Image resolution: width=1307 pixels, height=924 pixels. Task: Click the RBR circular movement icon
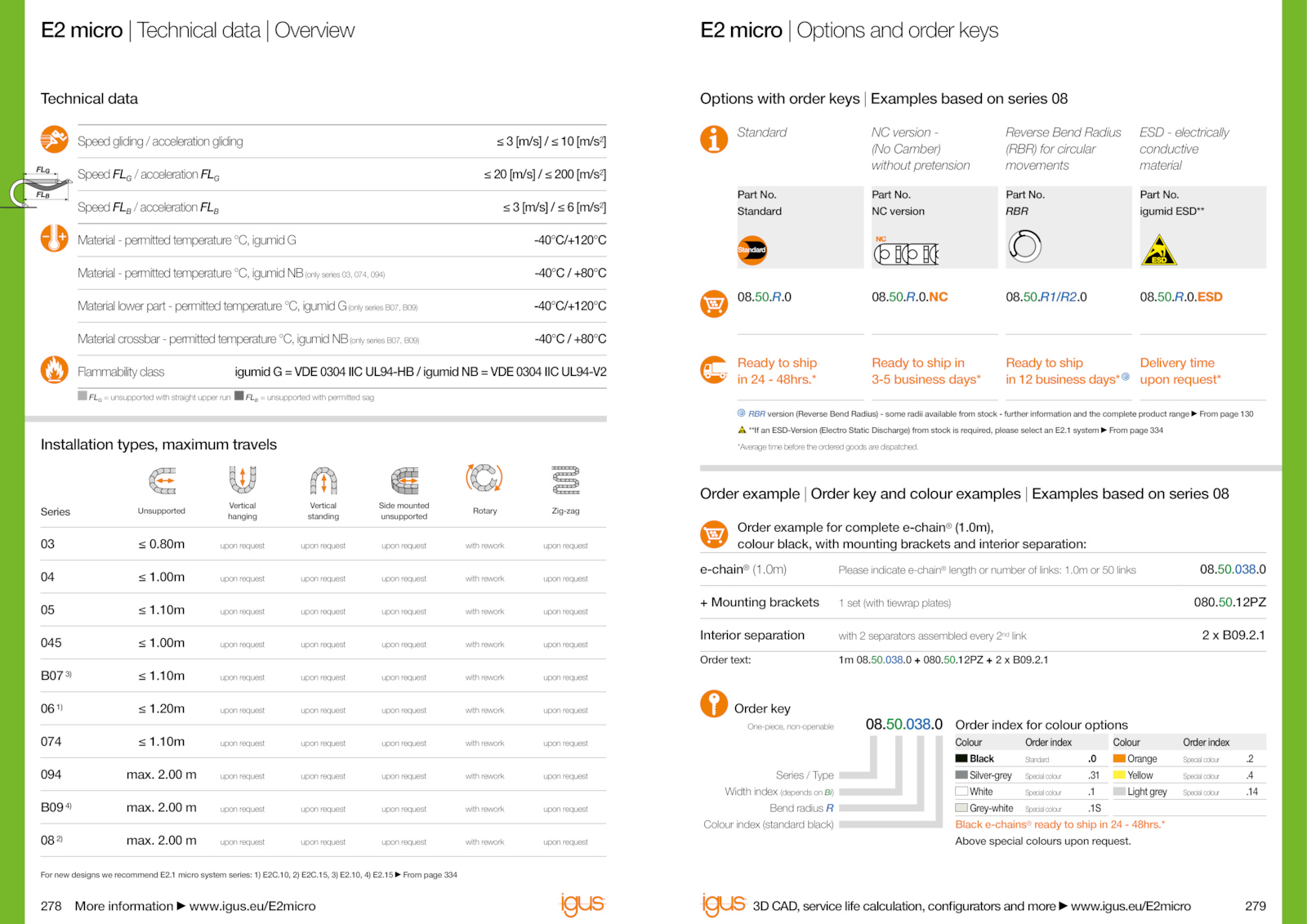tap(1024, 246)
